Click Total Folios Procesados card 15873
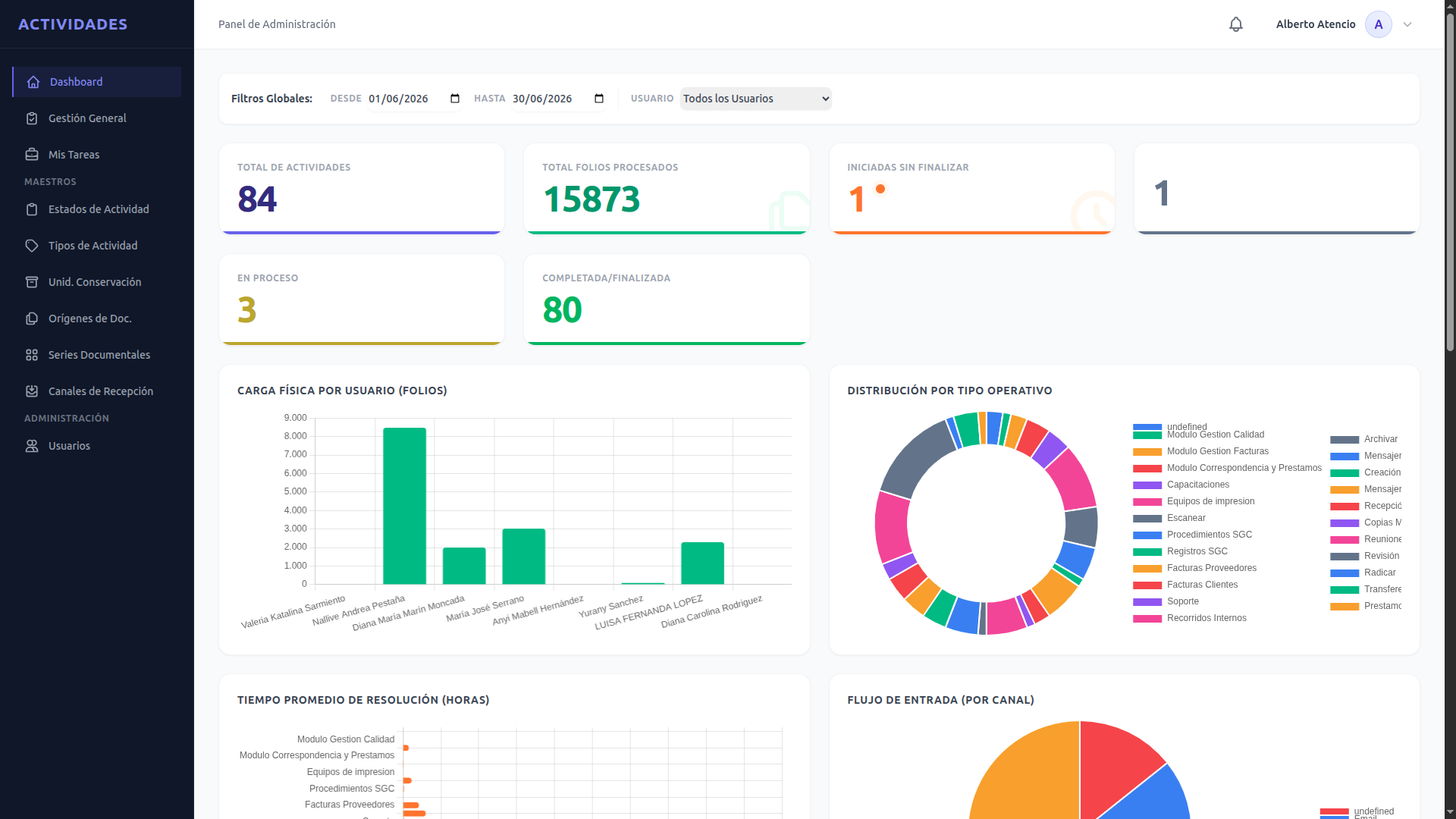The height and width of the screenshot is (819, 1456). tap(667, 189)
